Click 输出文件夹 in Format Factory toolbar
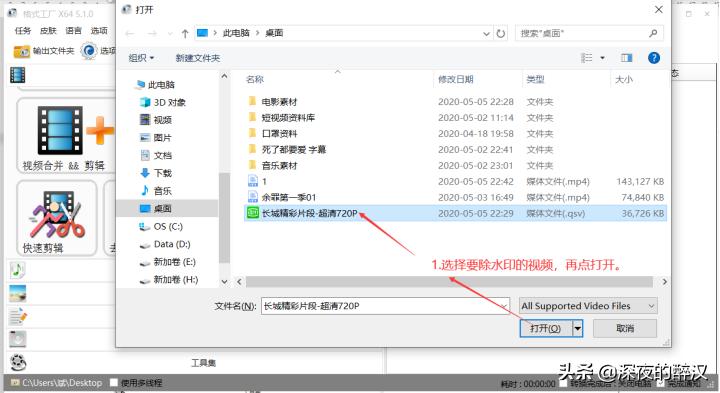This screenshot has height=393, width=720. [x=44, y=51]
